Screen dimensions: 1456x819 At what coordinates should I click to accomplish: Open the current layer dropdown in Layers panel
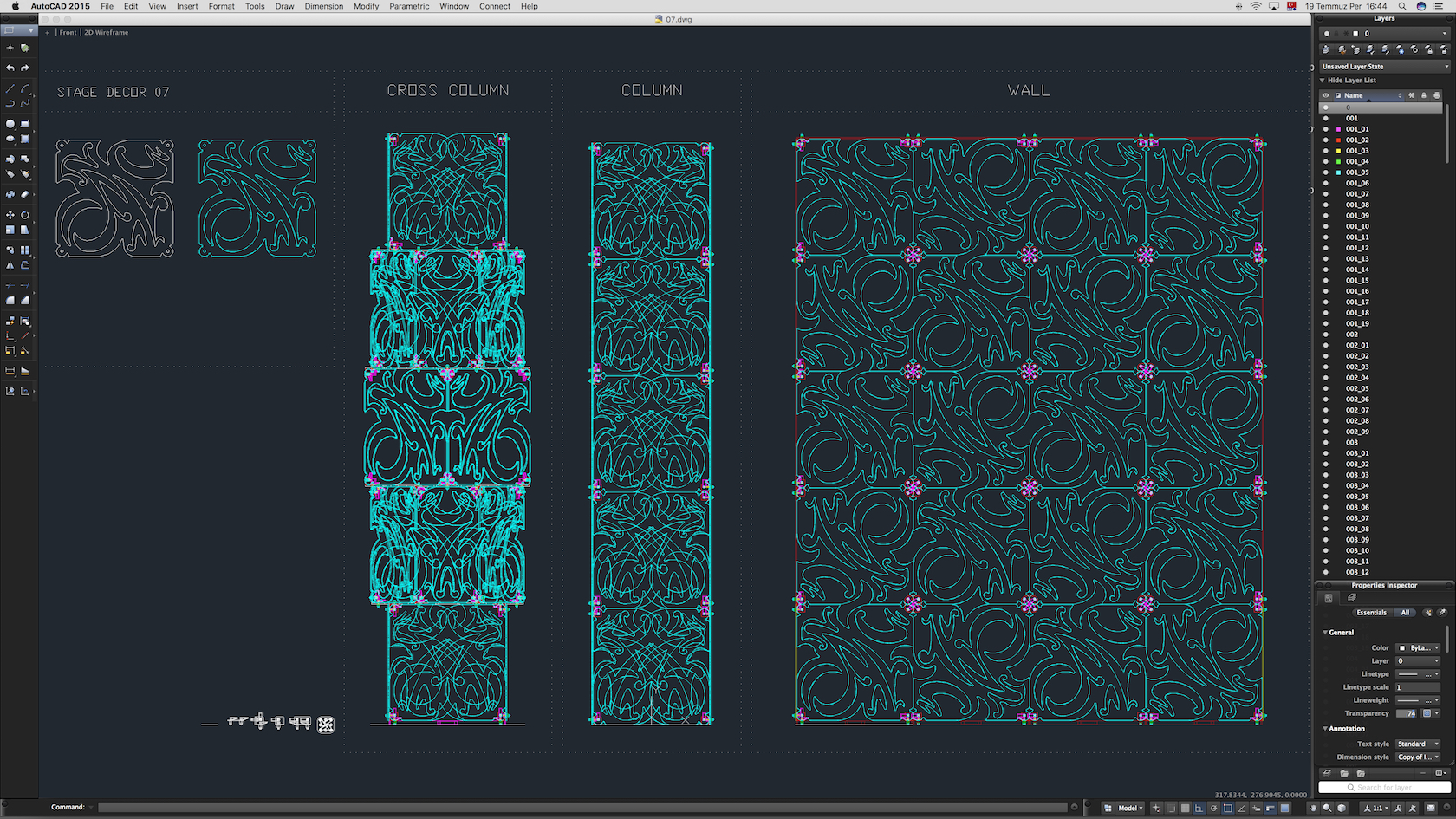(1384, 34)
